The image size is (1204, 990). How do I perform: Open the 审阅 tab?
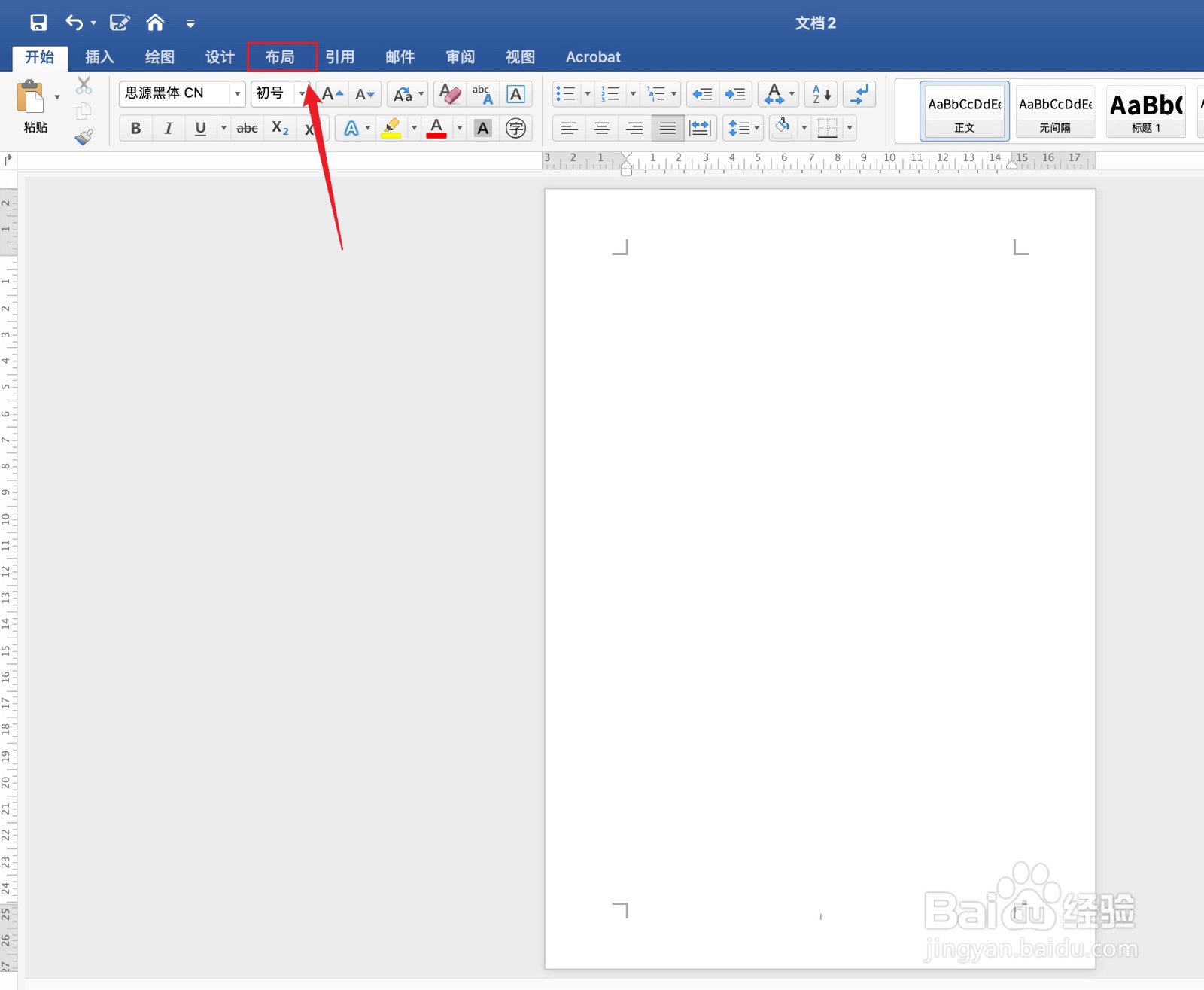point(461,57)
